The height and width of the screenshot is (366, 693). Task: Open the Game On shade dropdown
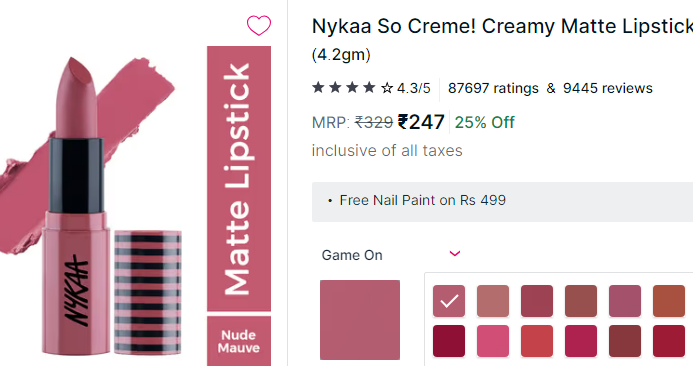[391, 255]
